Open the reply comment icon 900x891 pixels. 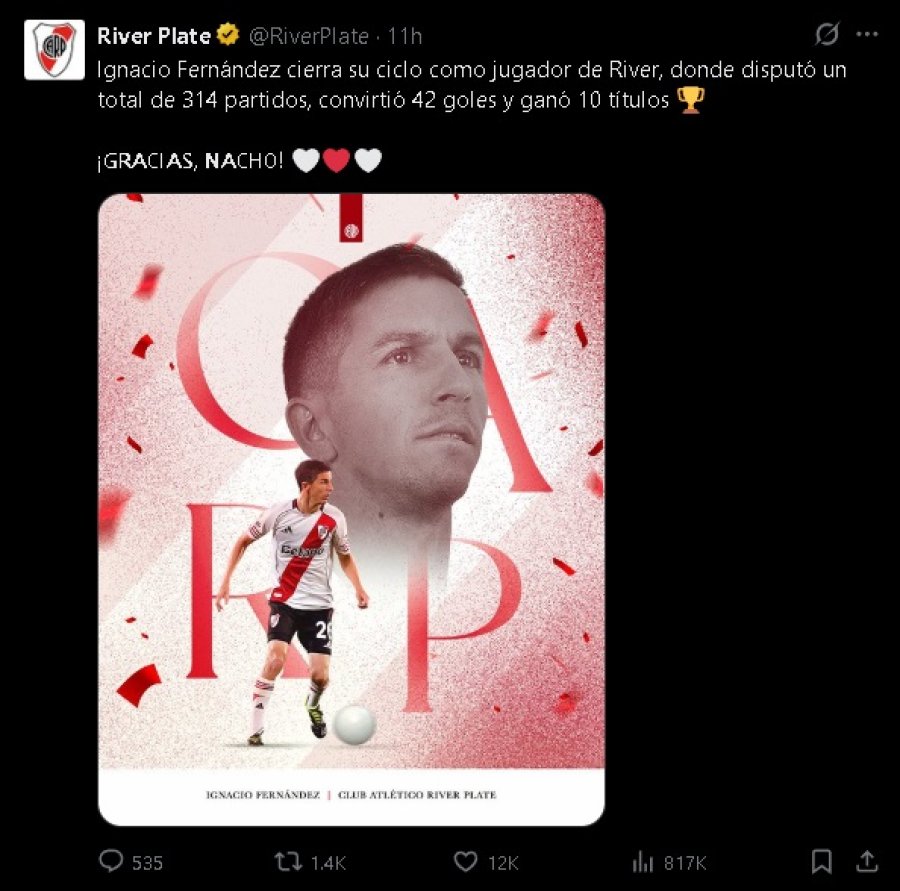pyautogui.click(x=111, y=861)
